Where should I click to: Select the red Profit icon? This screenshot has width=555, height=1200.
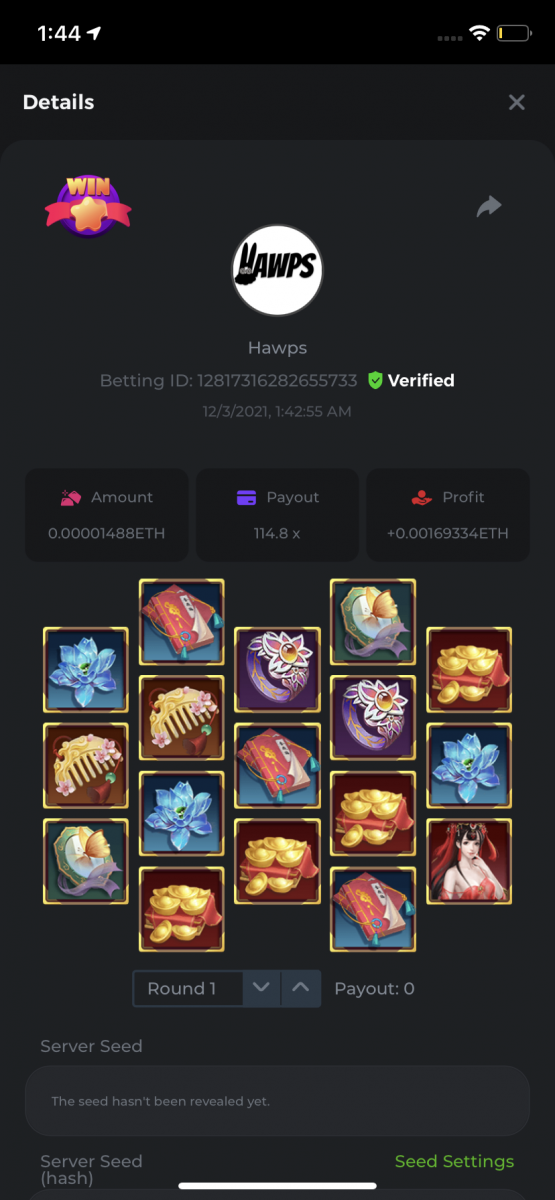422,497
